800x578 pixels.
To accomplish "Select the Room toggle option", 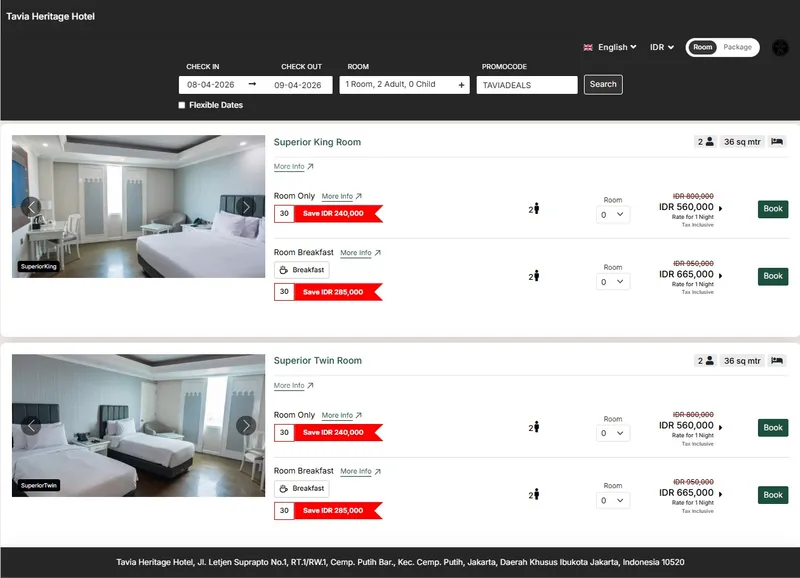I will pyautogui.click(x=703, y=47).
